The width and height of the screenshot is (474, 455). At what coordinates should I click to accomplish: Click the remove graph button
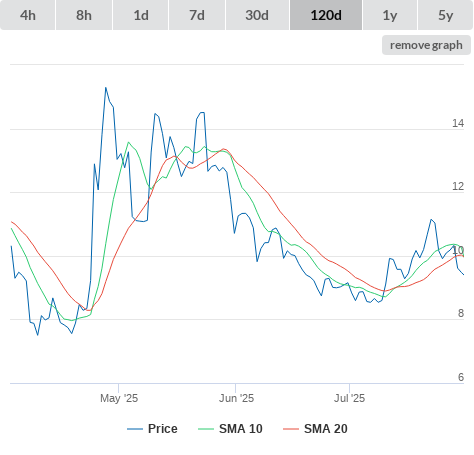click(426, 45)
